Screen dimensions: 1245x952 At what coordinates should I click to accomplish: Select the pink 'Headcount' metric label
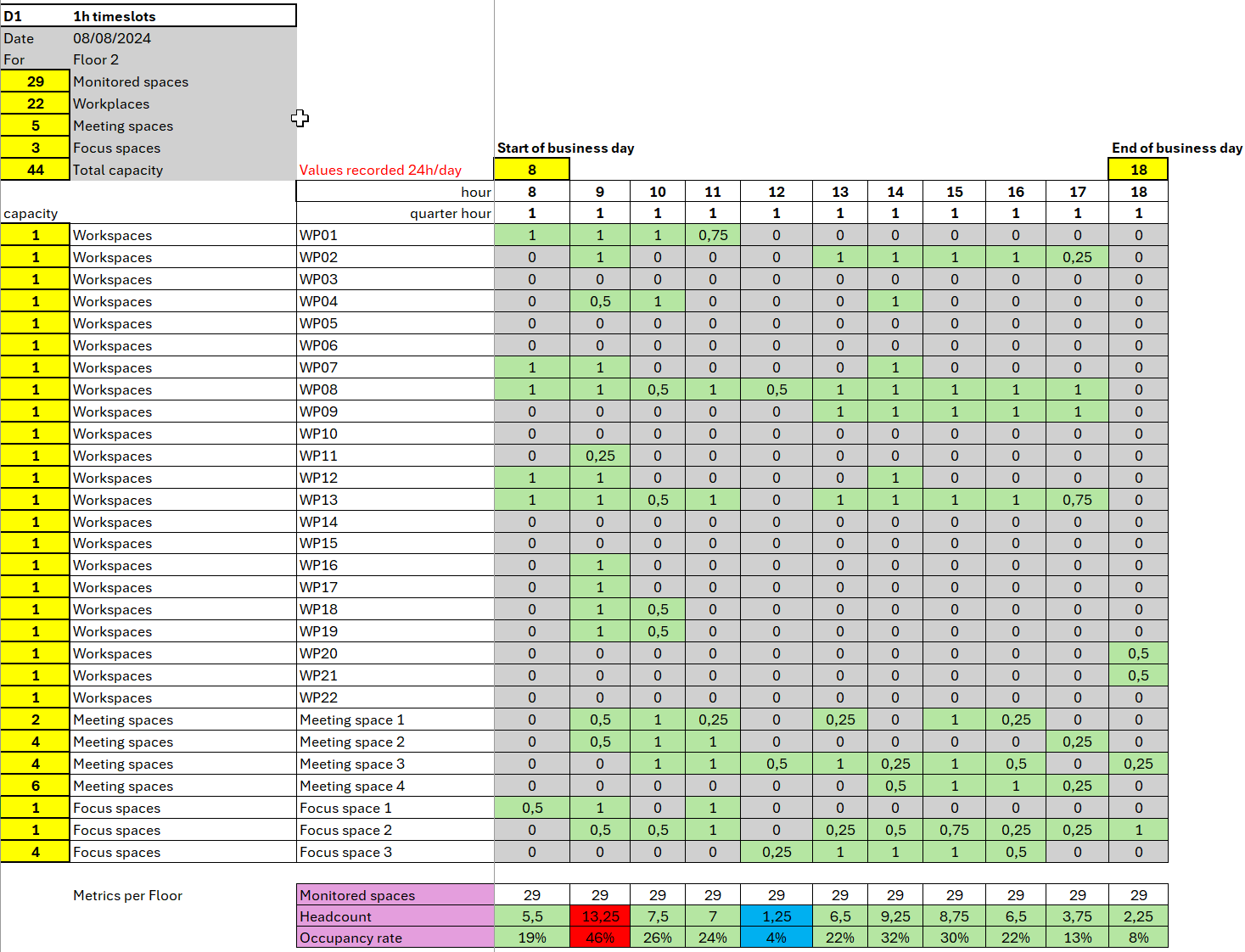point(395,916)
